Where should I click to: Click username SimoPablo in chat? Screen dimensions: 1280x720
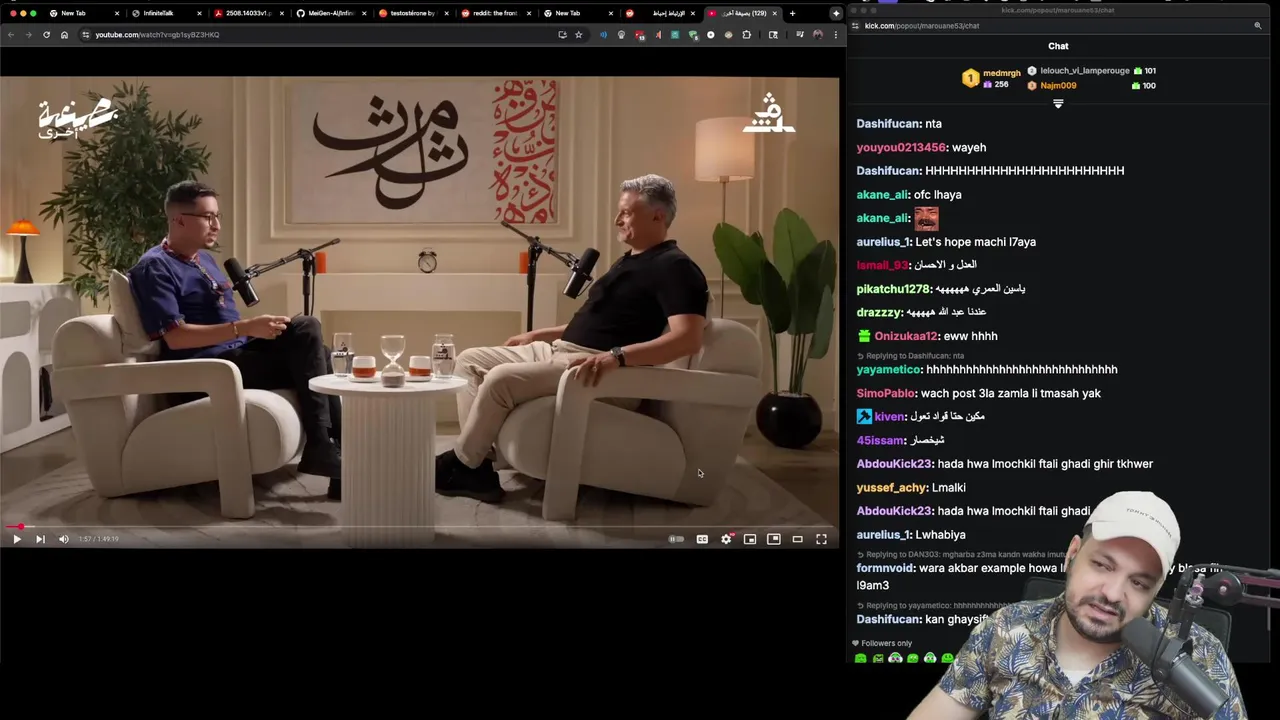pyautogui.click(x=886, y=394)
